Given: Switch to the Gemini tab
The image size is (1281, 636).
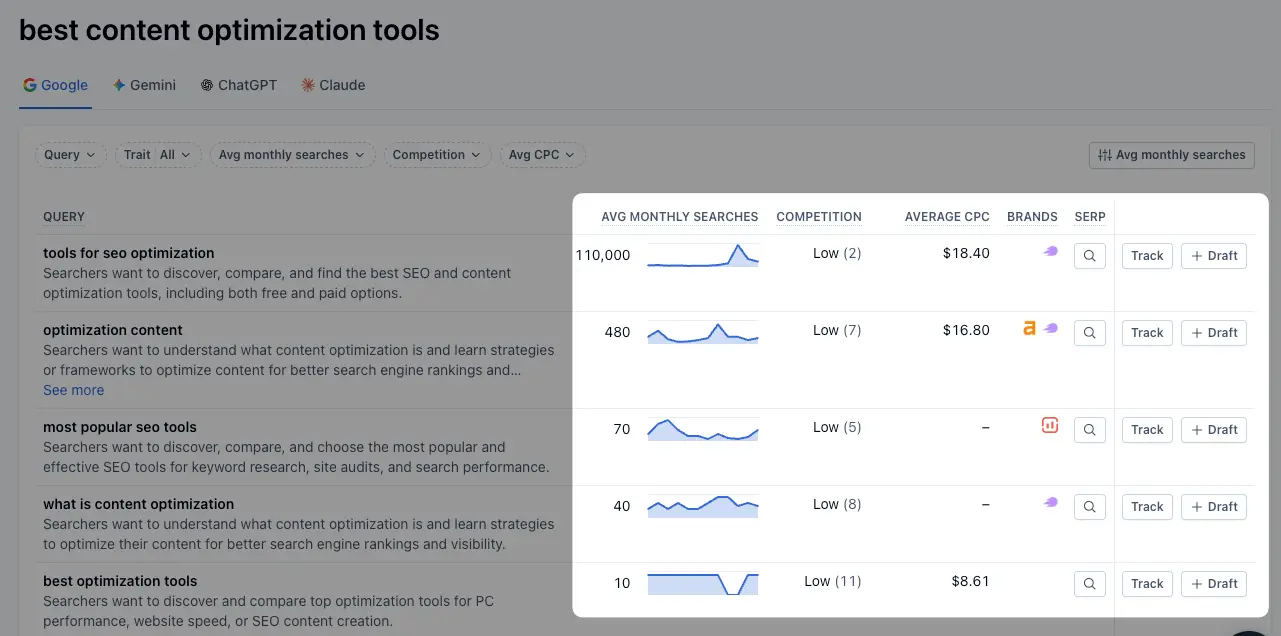Looking at the screenshot, I should click(145, 85).
